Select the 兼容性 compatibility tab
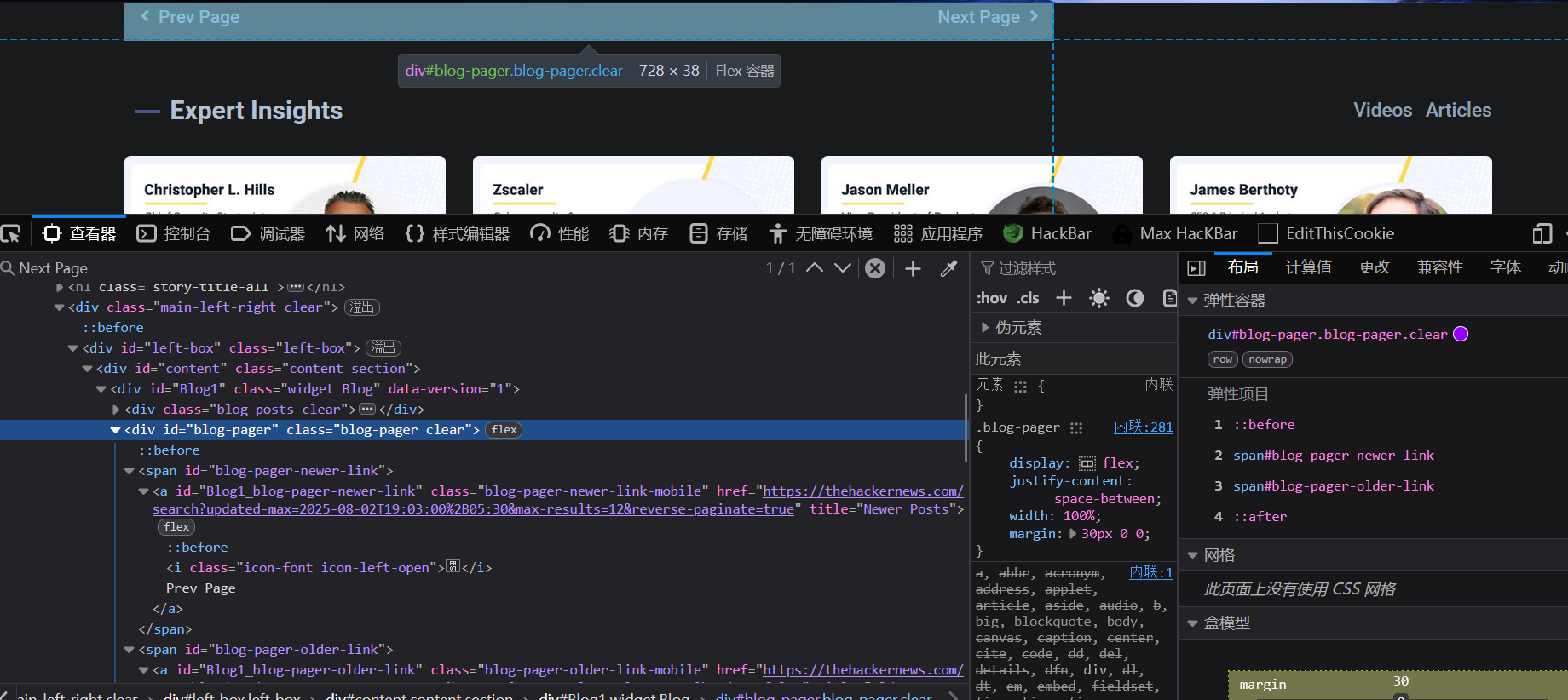Image resolution: width=1568 pixels, height=700 pixels. coord(1440,267)
